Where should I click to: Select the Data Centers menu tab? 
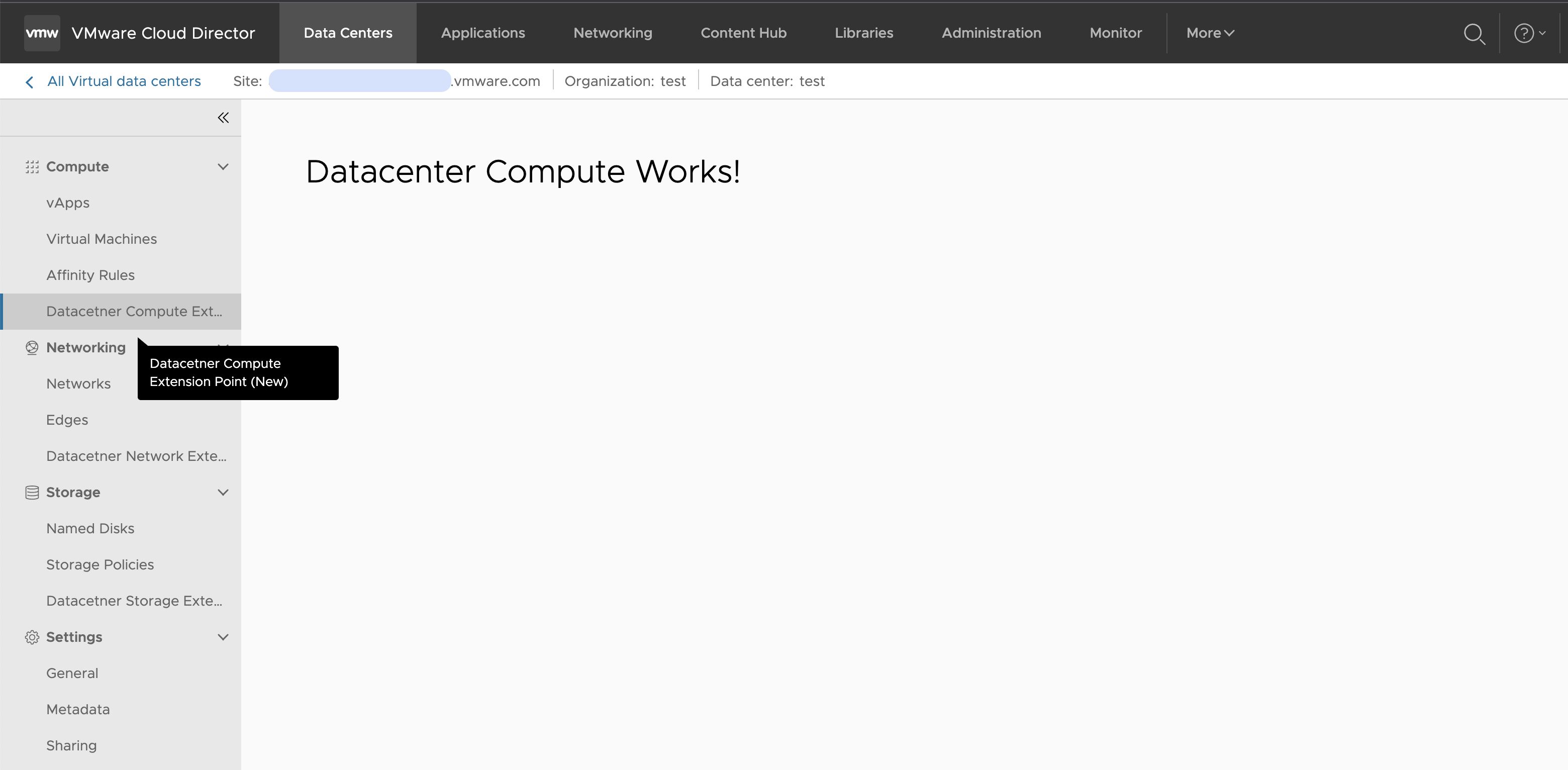point(347,32)
